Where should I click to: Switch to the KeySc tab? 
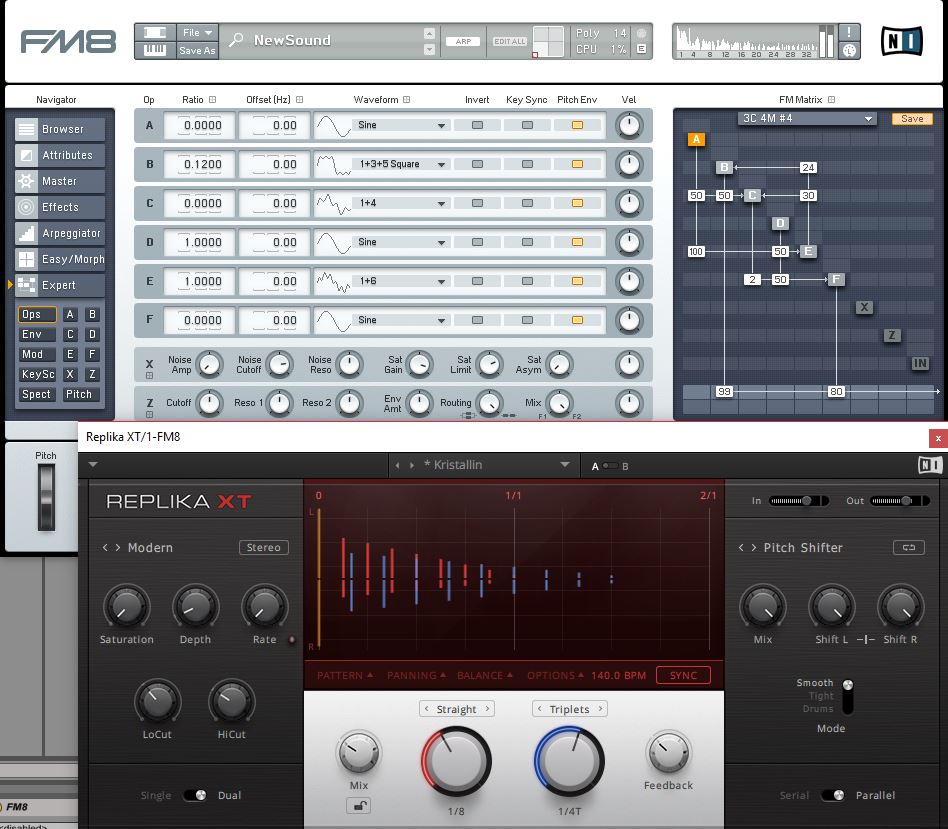click(x=37, y=374)
